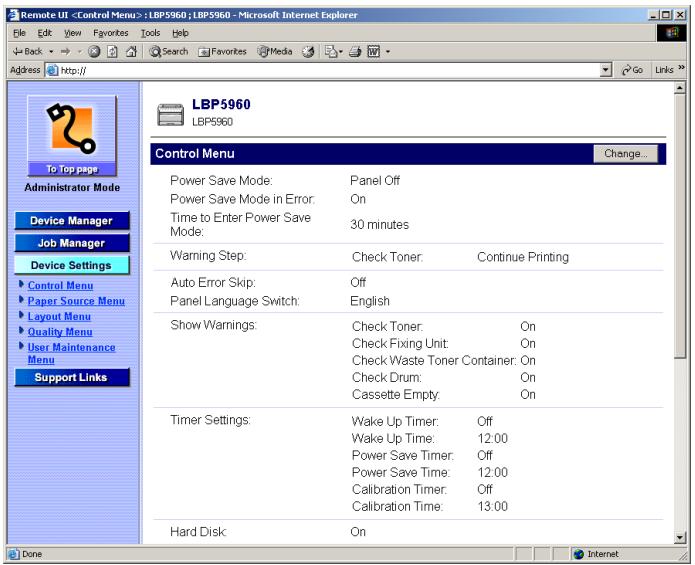Click the History icon in toolbar
Viewport: 695px width, 565px height.
point(308,51)
